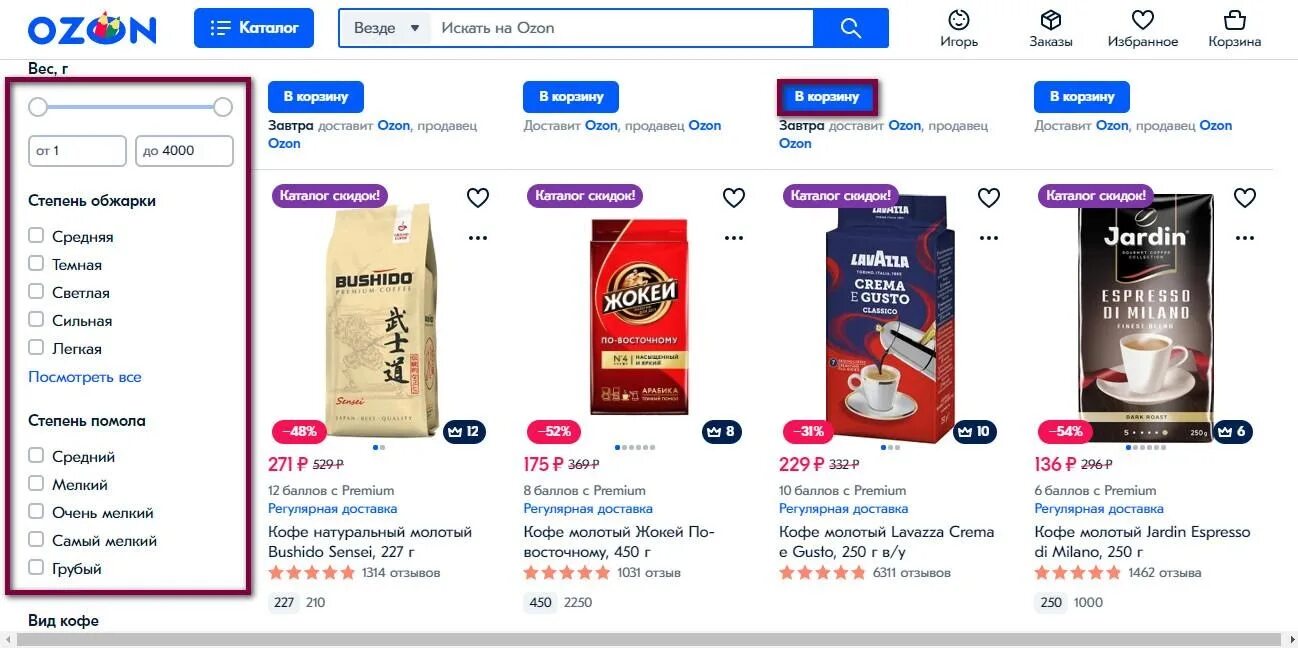The width and height of the screenshot is (1298, 648).
Task: Click В корзину above Lavazza product
Action: pyautogui.click(x=827, y=97)
